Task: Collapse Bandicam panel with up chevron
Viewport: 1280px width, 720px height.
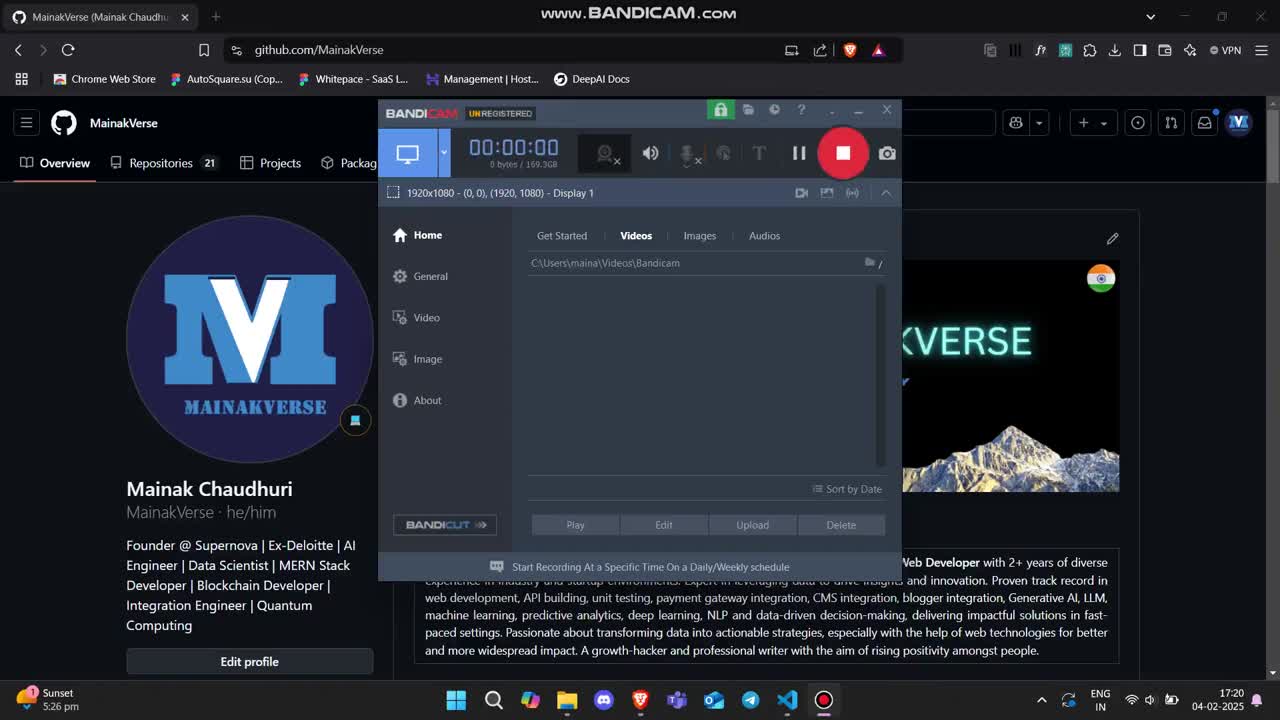Action: [x=886, y=193]
